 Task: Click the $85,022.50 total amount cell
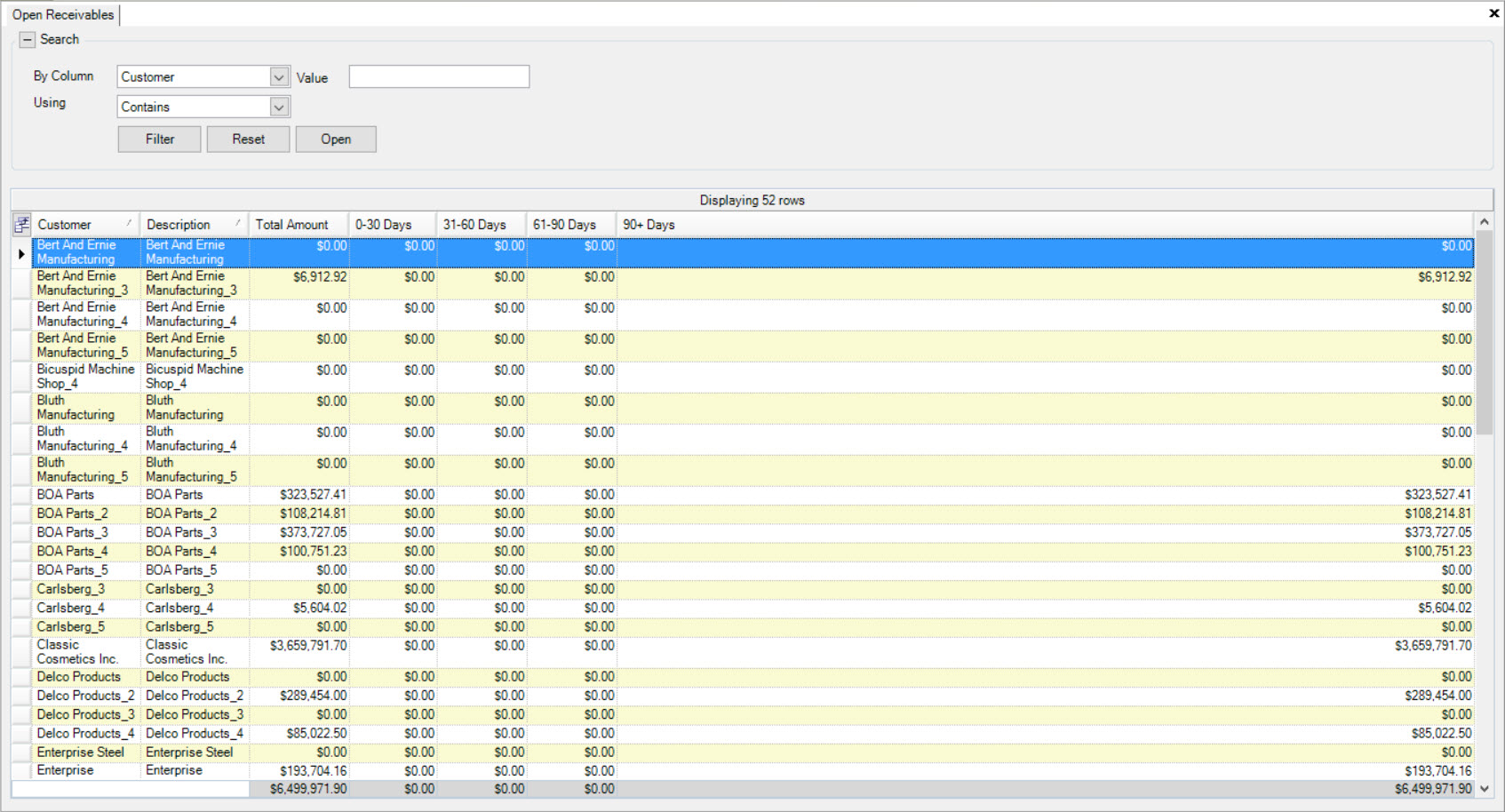[x=299, y=734]
